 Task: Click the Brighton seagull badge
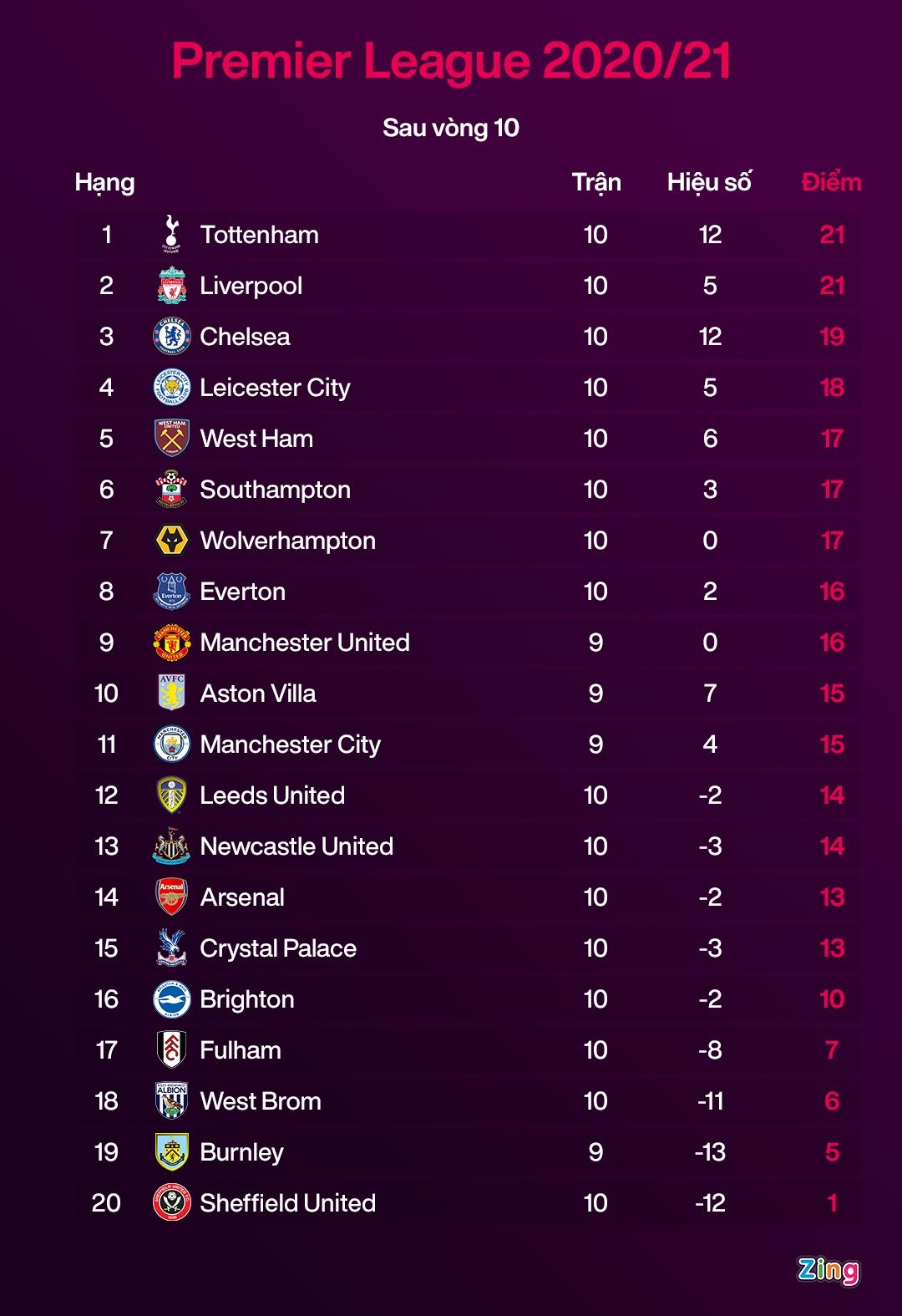[x=172, y=999]
